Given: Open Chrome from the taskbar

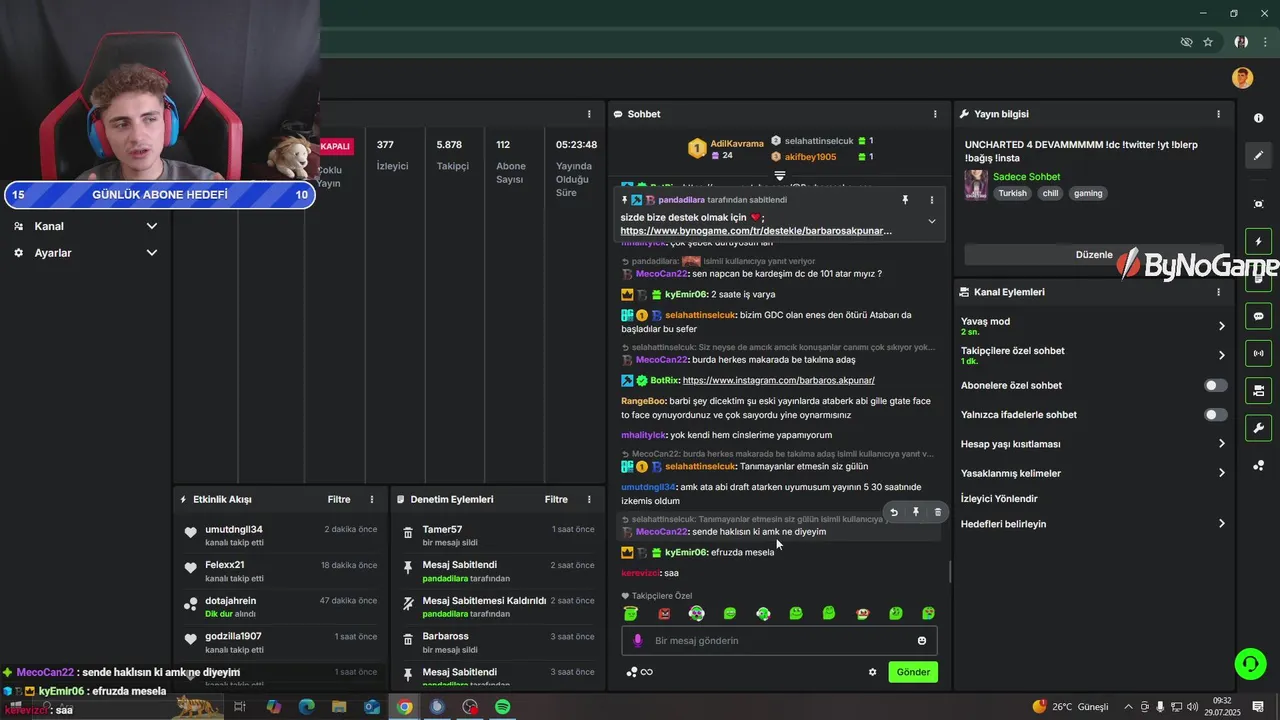Looking at the screenshot, I should (404, 707).
